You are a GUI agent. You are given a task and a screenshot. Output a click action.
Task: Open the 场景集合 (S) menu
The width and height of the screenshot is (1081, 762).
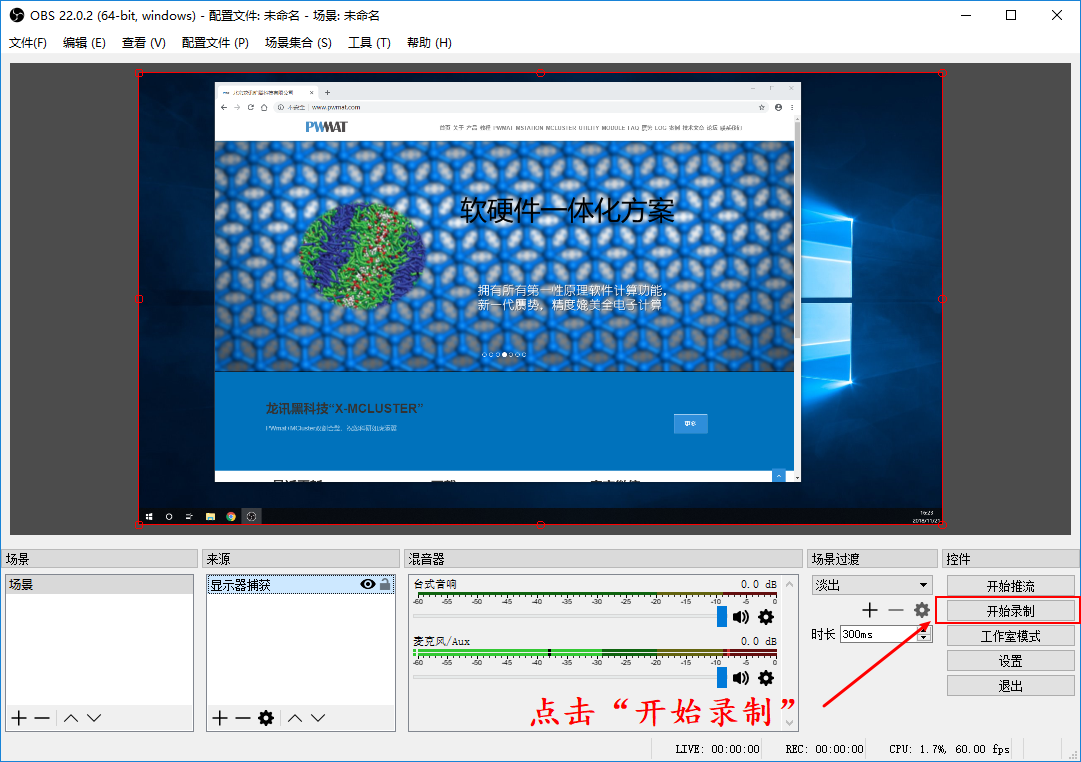point(299,43)
